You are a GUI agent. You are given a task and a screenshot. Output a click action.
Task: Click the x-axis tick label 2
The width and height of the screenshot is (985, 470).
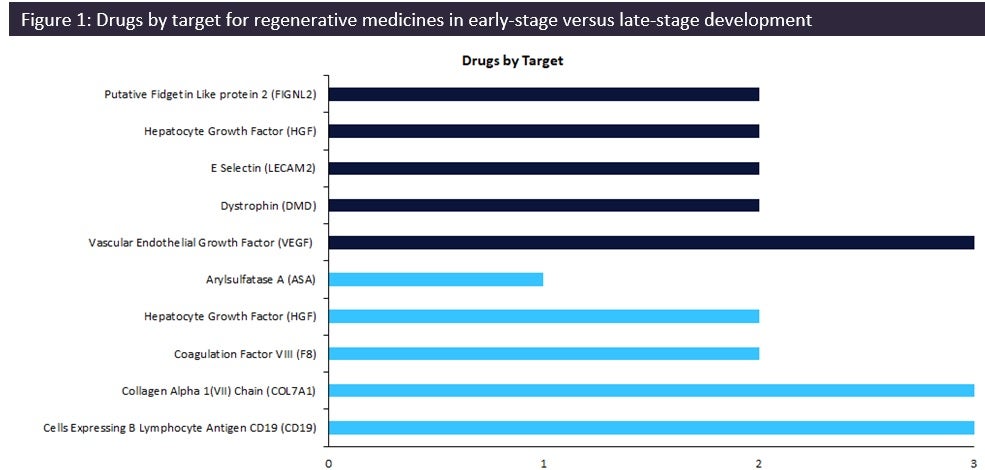tap(759, 461)
